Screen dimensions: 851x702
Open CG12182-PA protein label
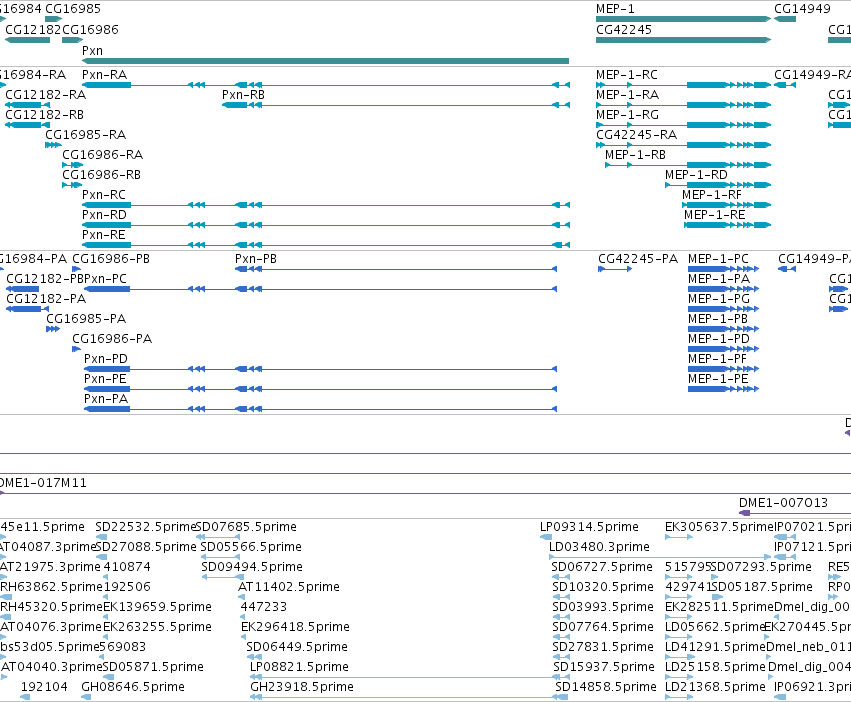pos(46,299)
